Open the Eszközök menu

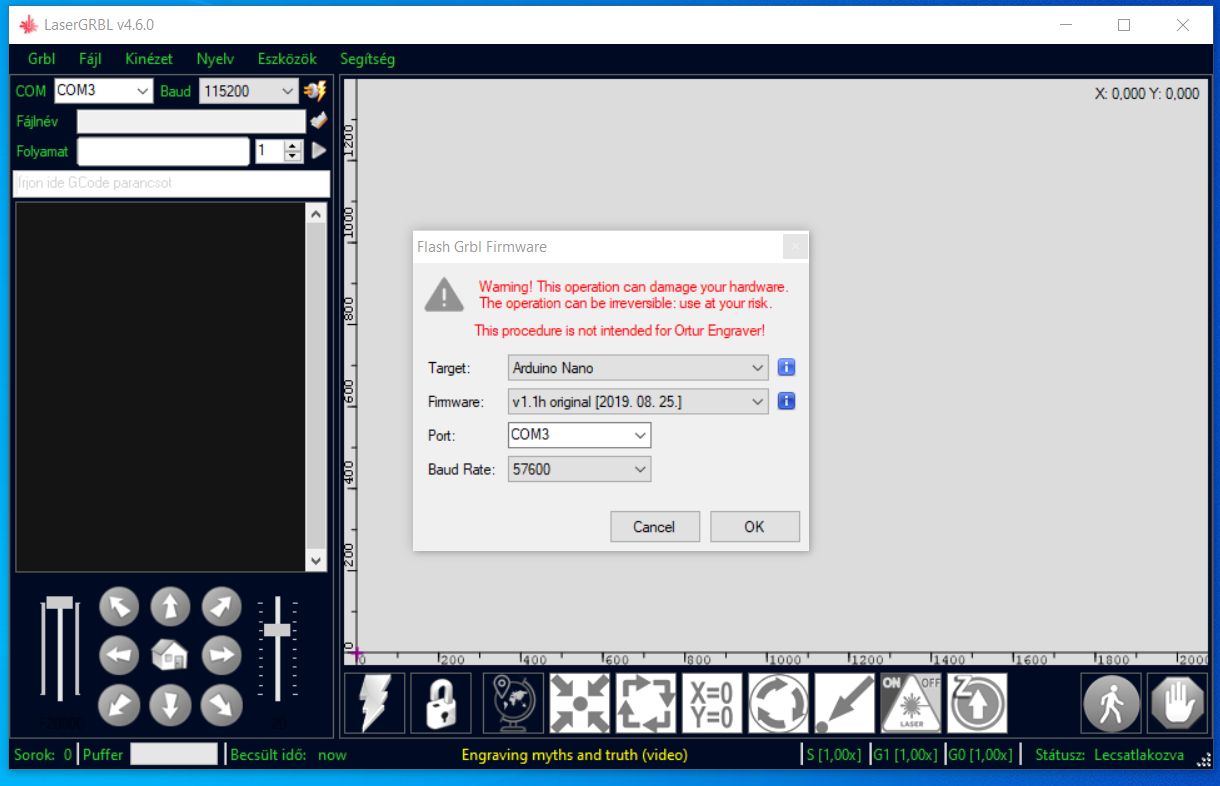[x=287, y=59]
